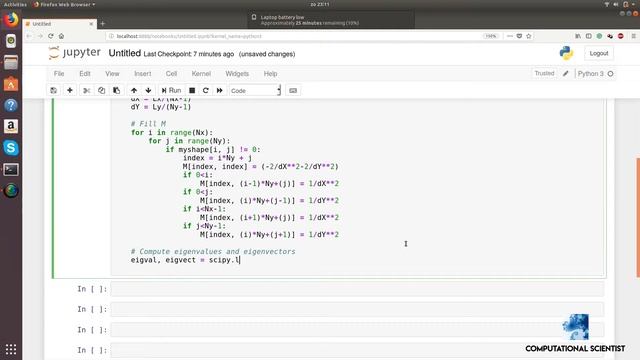The width and height of the screenshot is (640, 360).
Task: Cut selected cells with scissors icon
Action: point(87,90)
